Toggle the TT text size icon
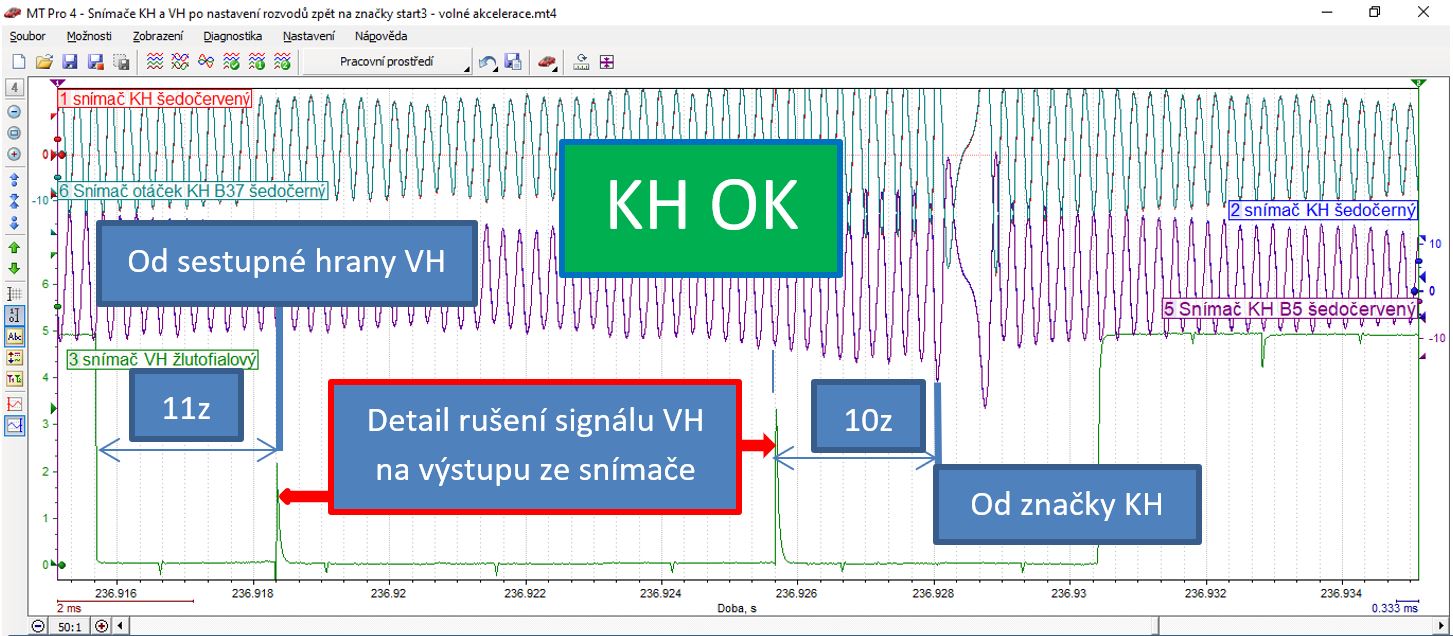The width and height of the screenshot is (1453, 636). point(15,379)
